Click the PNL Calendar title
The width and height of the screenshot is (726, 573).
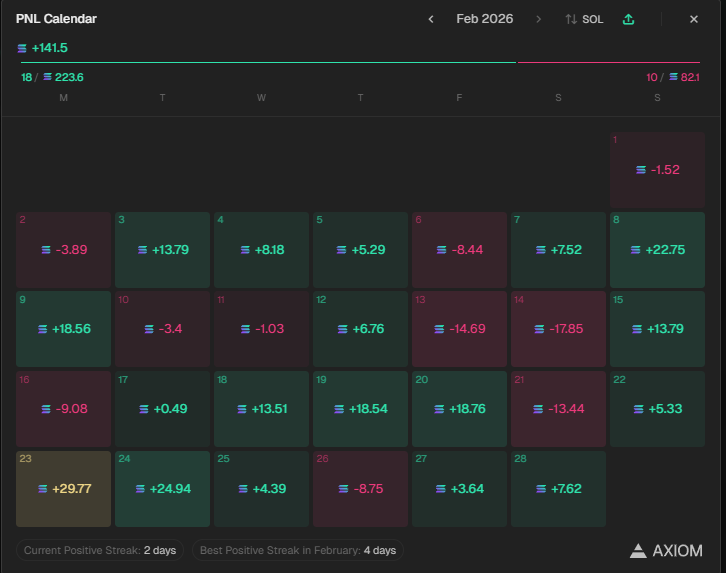[56, 19]
